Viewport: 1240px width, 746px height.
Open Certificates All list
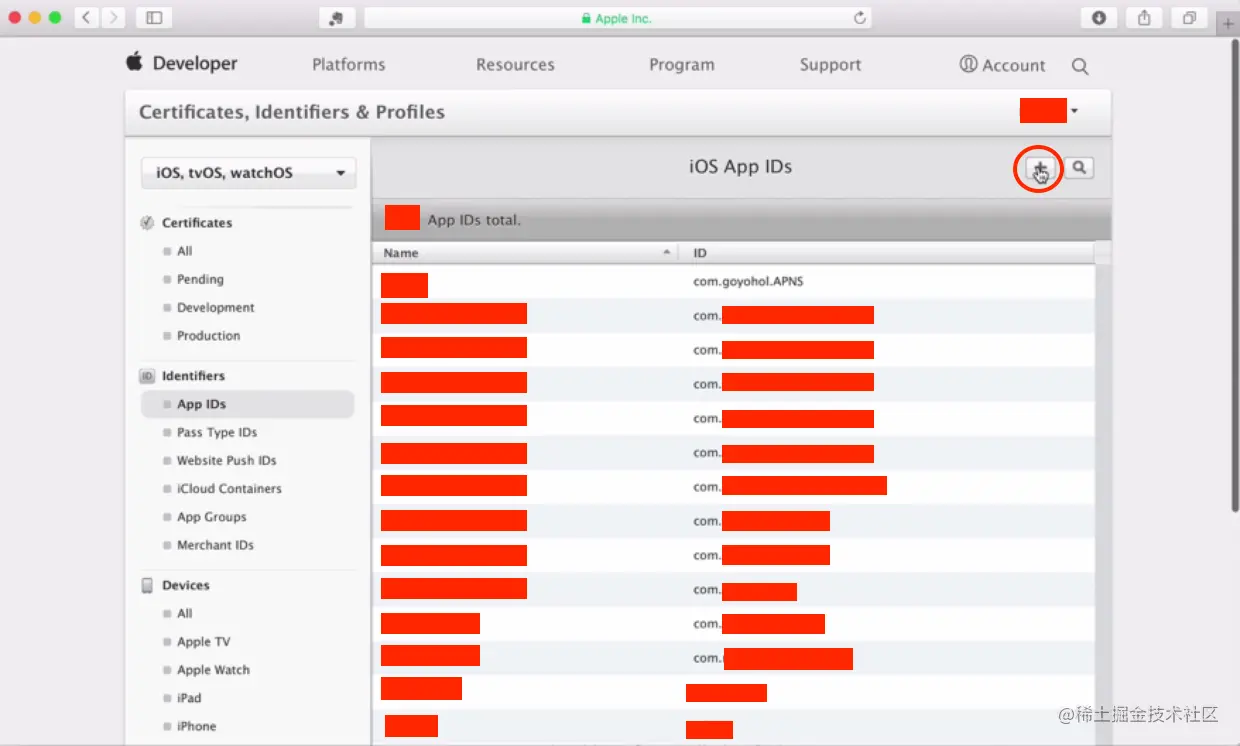[185, 251]
